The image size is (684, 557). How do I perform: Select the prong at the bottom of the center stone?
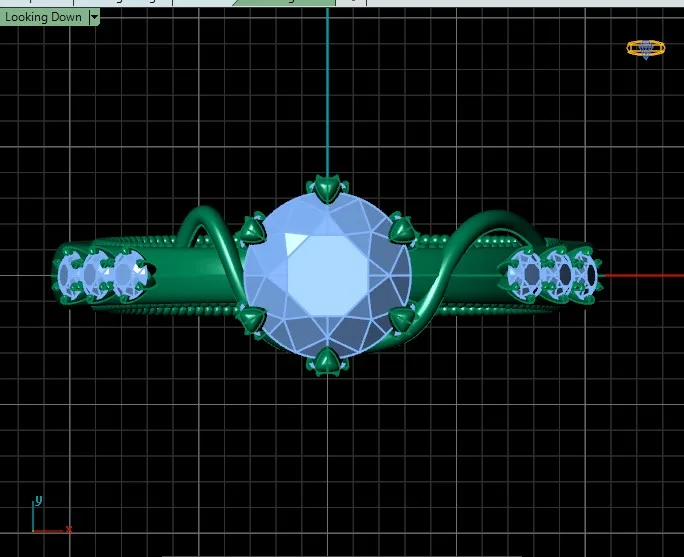pos(327,362)
